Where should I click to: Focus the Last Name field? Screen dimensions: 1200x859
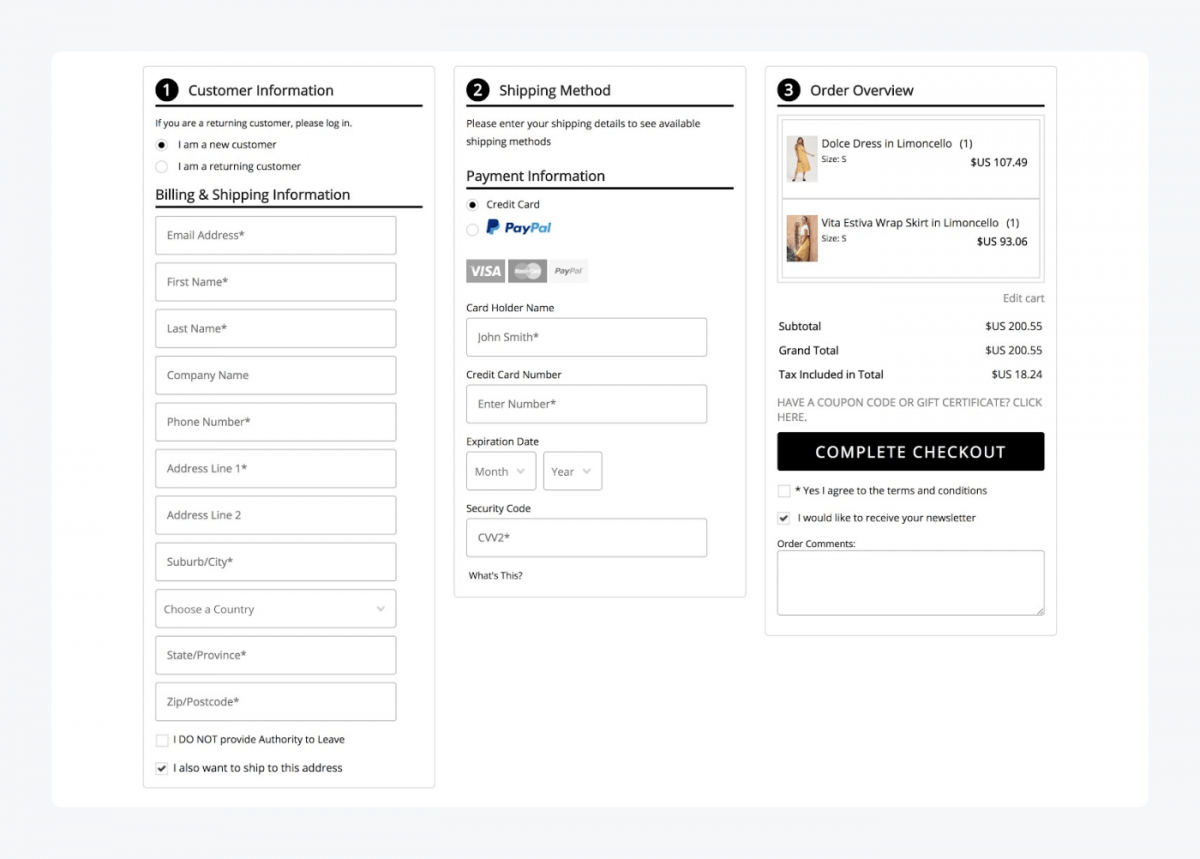(x=276, y=329)
